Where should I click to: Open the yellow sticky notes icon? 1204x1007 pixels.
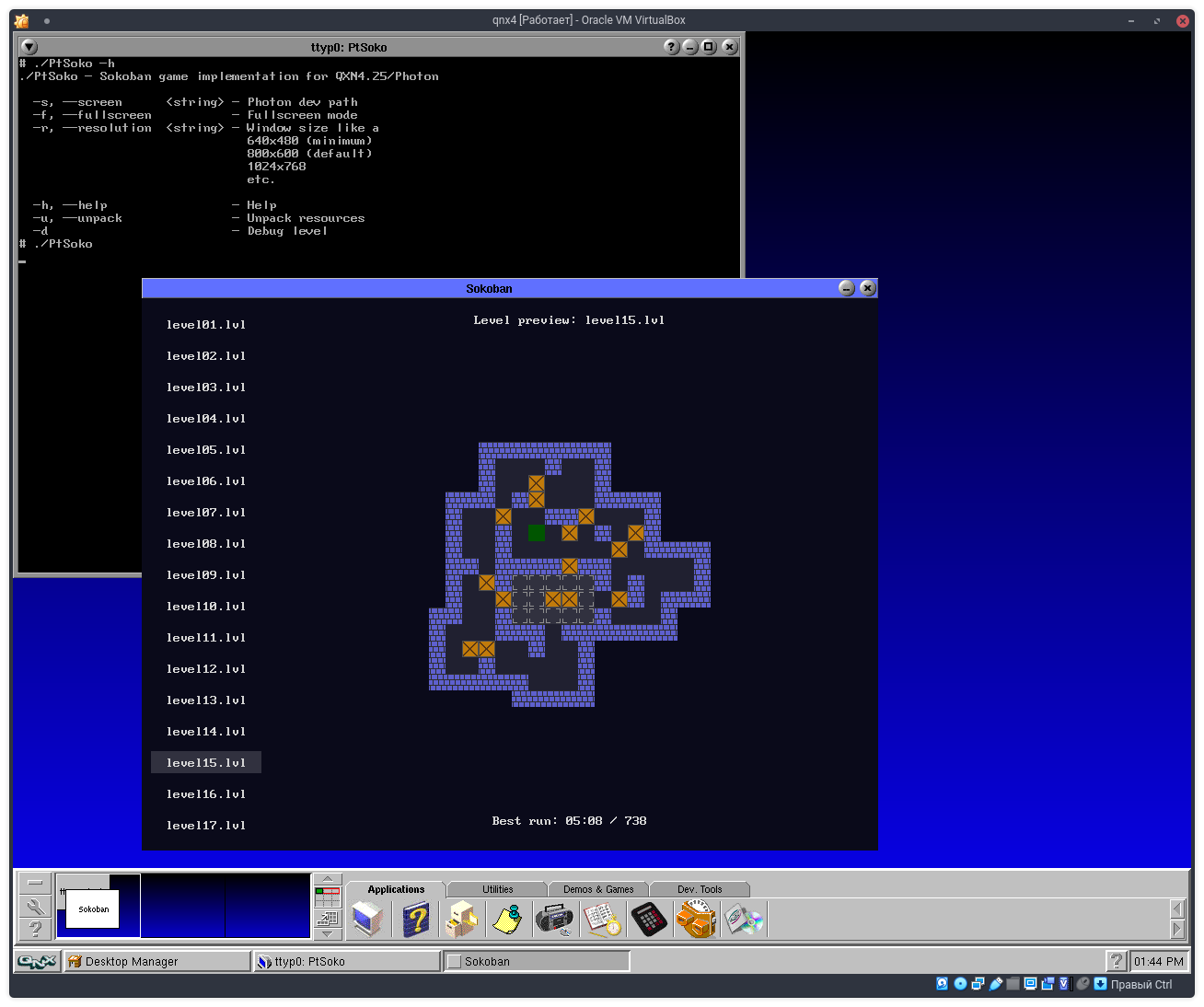[x=508, y=919]
